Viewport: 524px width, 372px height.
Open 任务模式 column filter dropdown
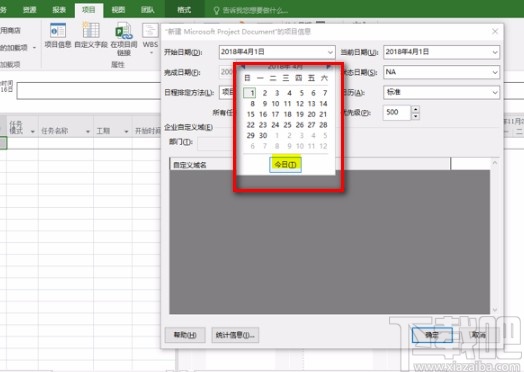click(x=33, y=132)
